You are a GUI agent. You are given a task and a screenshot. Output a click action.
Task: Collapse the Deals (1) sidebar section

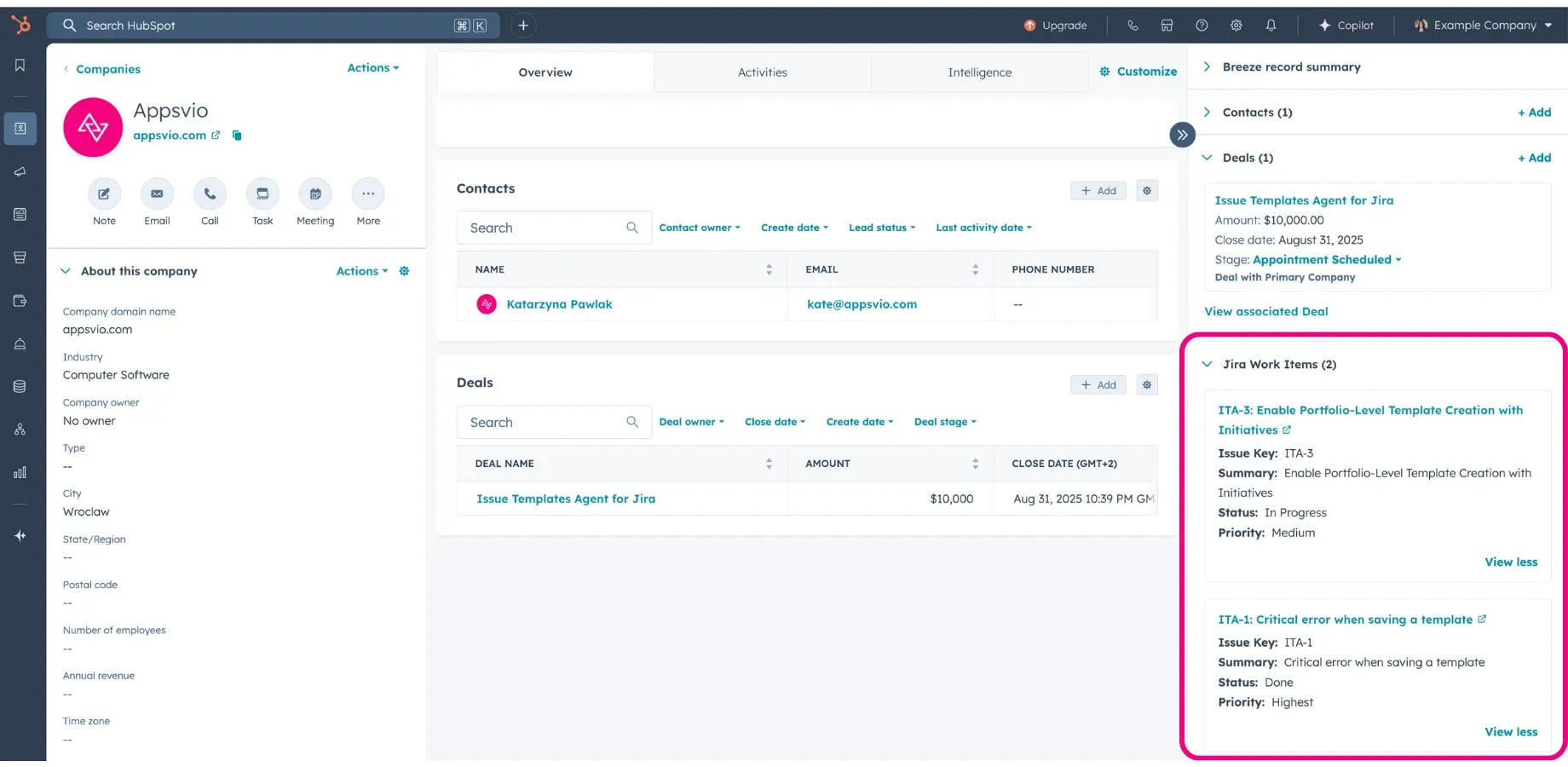[x=1207, y=158]
